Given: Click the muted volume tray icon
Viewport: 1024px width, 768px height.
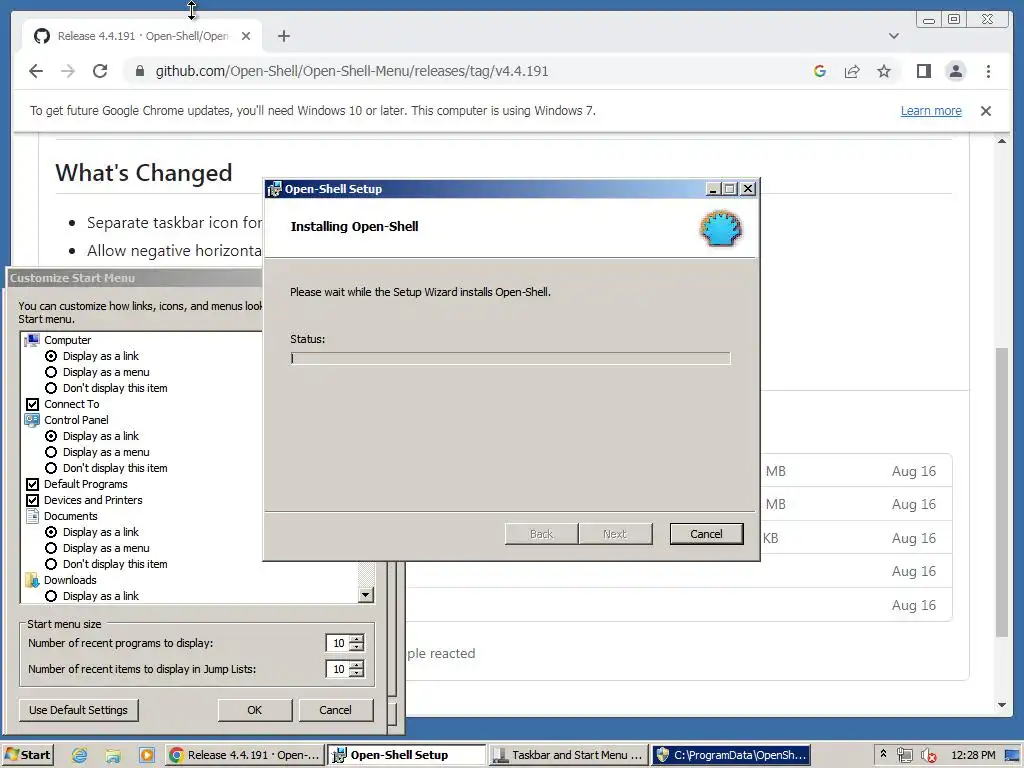Looking at the screenshot, I should 929,756.
